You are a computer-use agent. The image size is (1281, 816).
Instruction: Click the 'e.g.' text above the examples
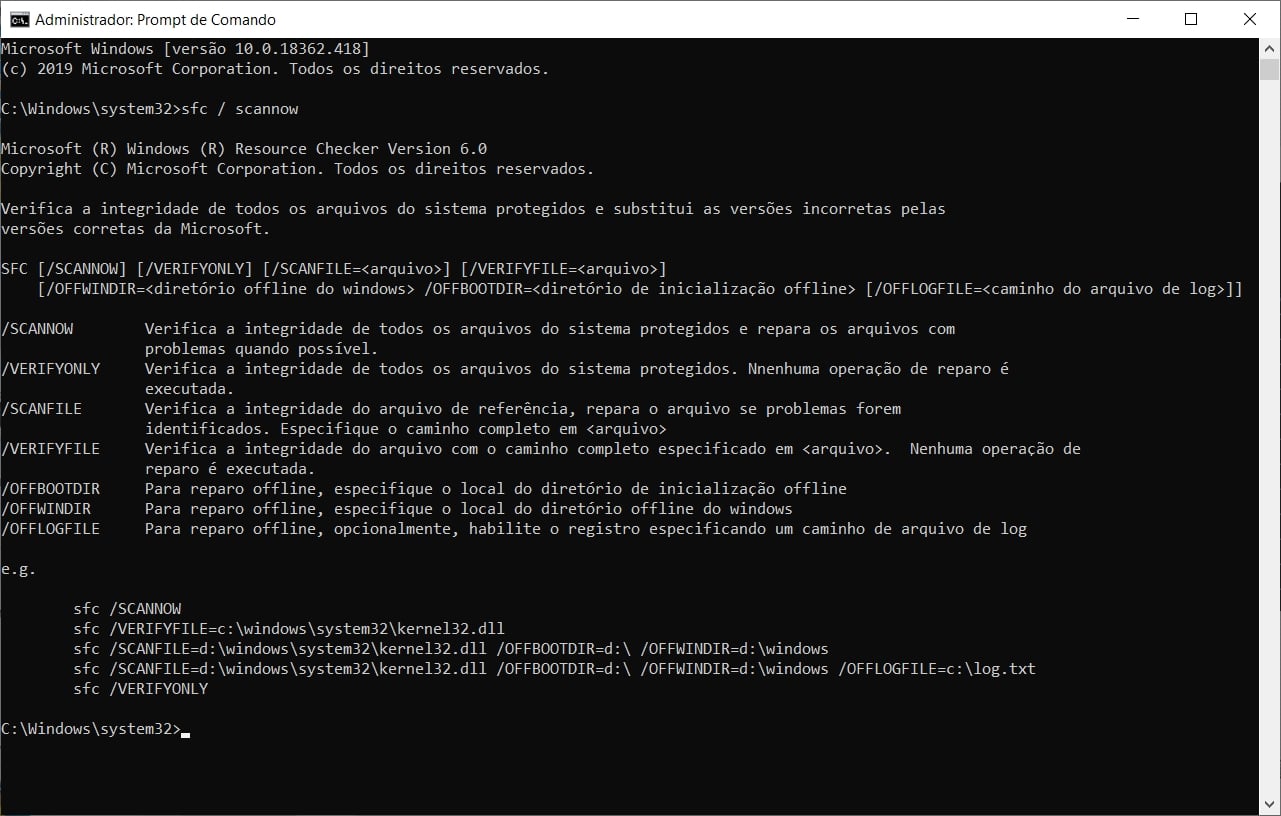coord(18,569)
